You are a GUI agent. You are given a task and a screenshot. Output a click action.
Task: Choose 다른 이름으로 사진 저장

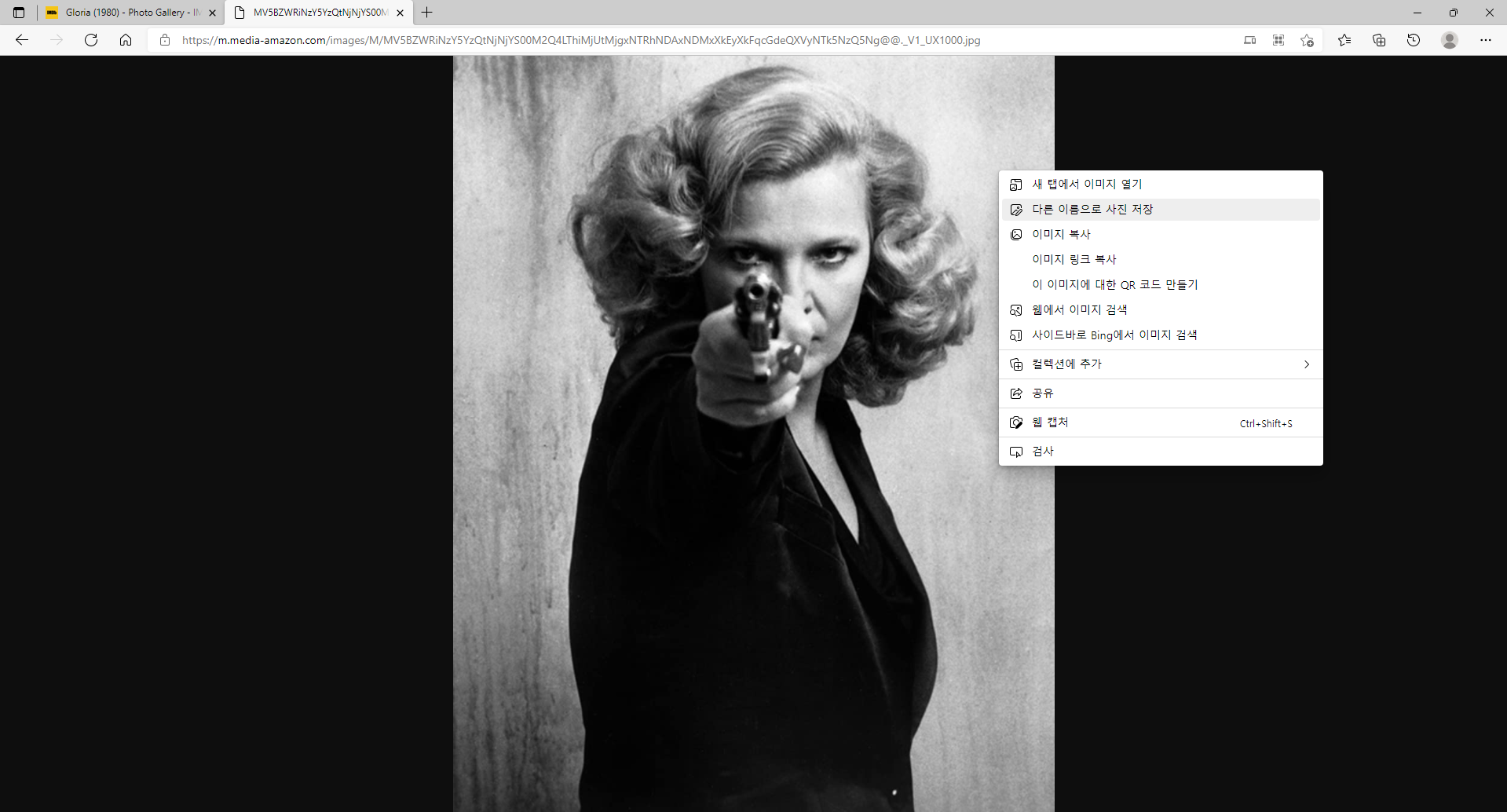coord(1161,210)
